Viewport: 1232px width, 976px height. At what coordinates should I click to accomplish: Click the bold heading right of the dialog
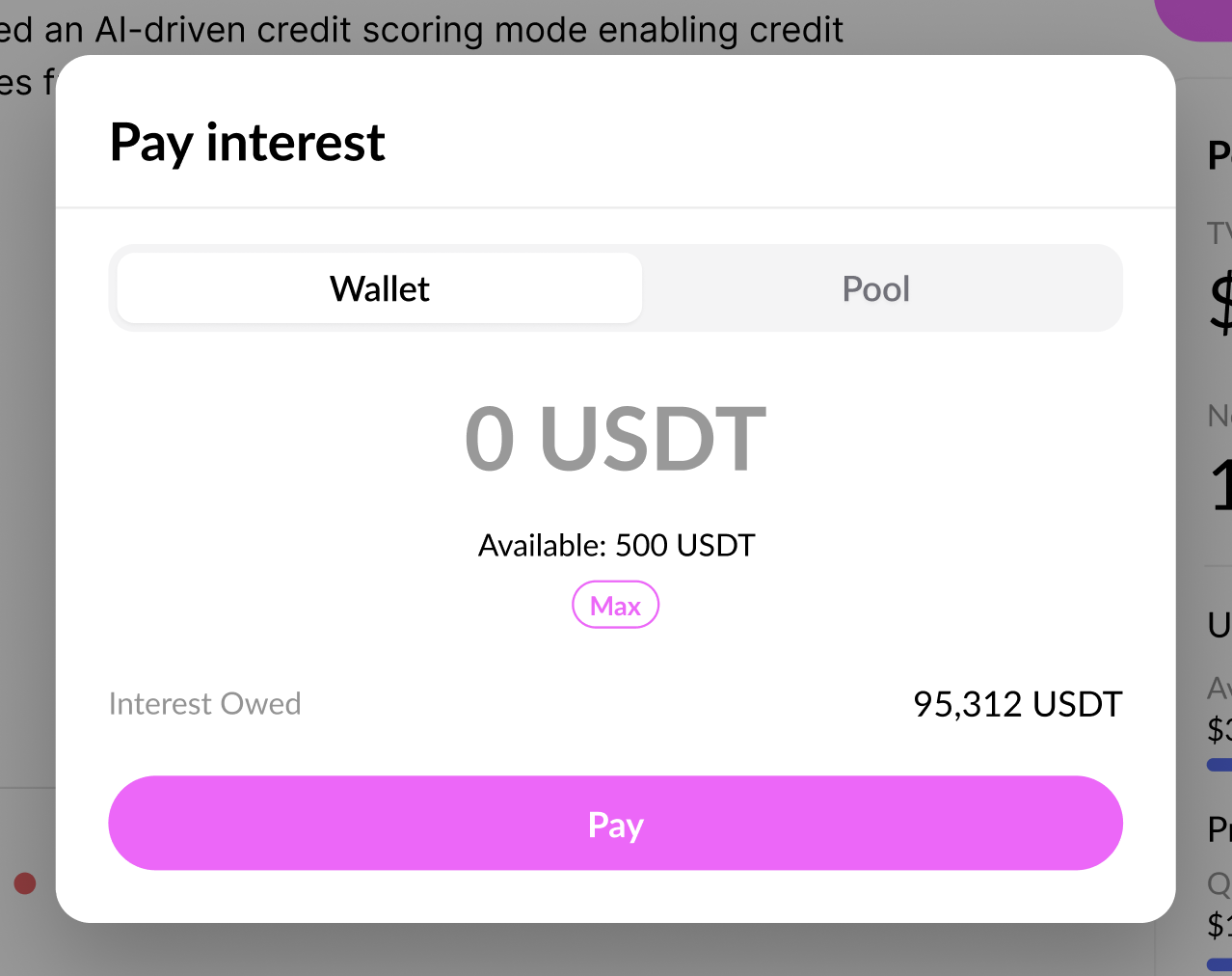[1219, 154]
